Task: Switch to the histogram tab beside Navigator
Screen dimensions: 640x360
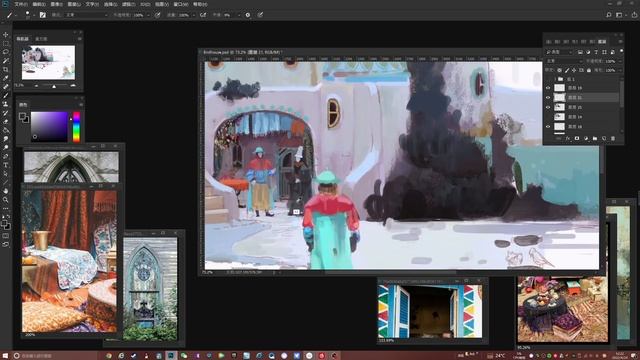Action: pyautogui.click(x=41, y=39)
